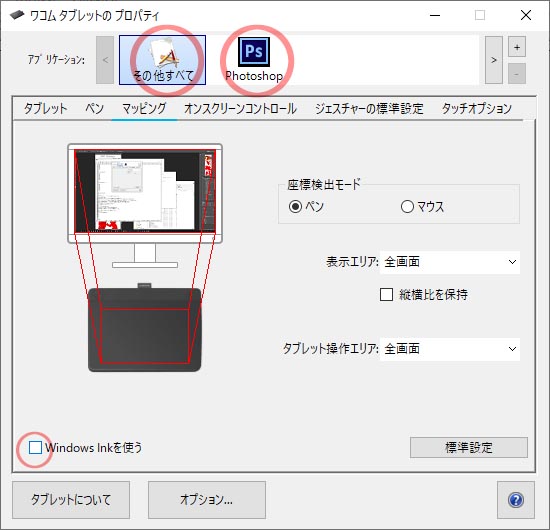
Task: Open the 表示エリア dropdown
Action: coord(450,262)
